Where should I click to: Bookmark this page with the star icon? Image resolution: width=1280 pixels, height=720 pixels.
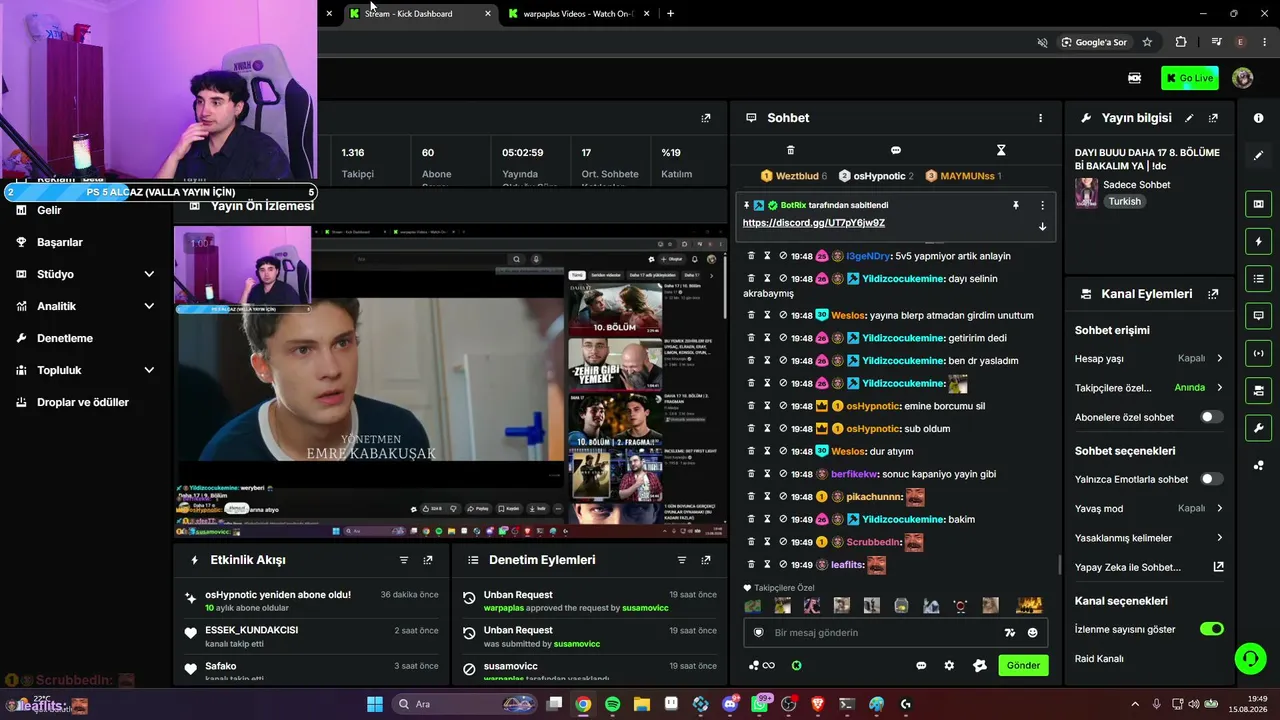tap(1147, 42)
